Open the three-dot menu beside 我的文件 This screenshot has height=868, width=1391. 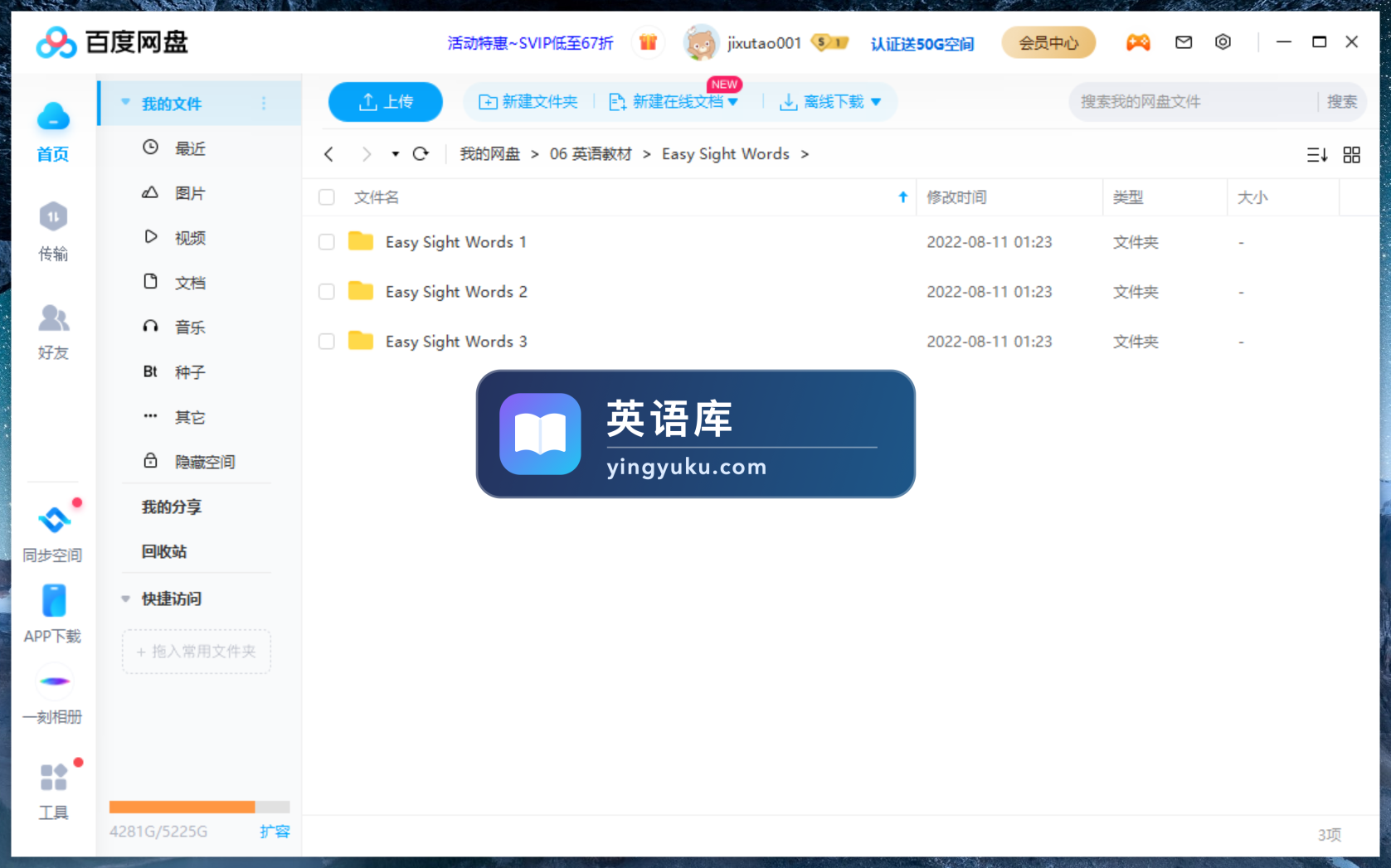(x=264, y=104)
